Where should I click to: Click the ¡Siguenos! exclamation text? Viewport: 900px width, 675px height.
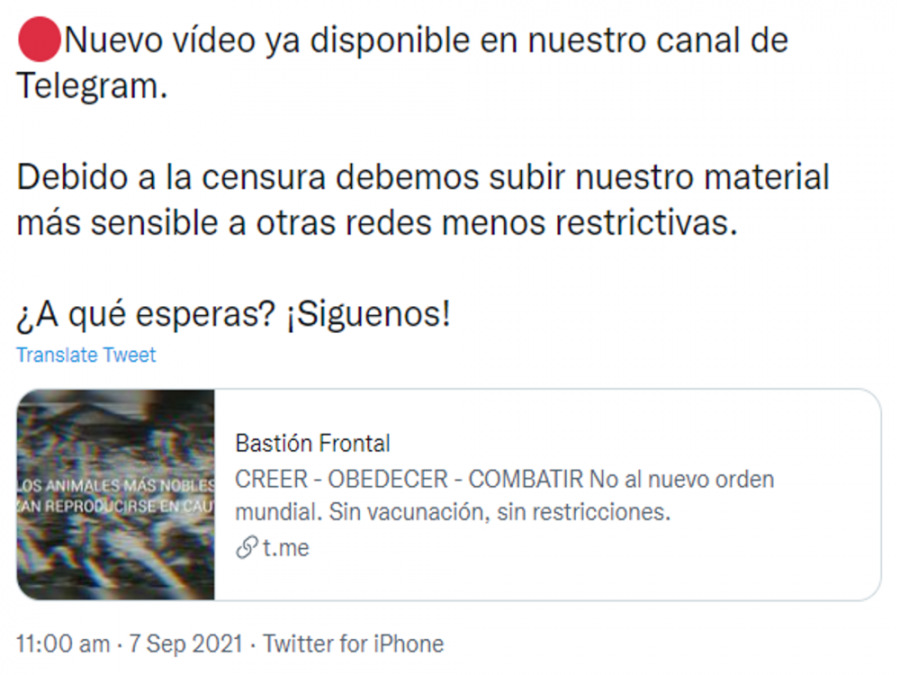(x=368, y=314)
